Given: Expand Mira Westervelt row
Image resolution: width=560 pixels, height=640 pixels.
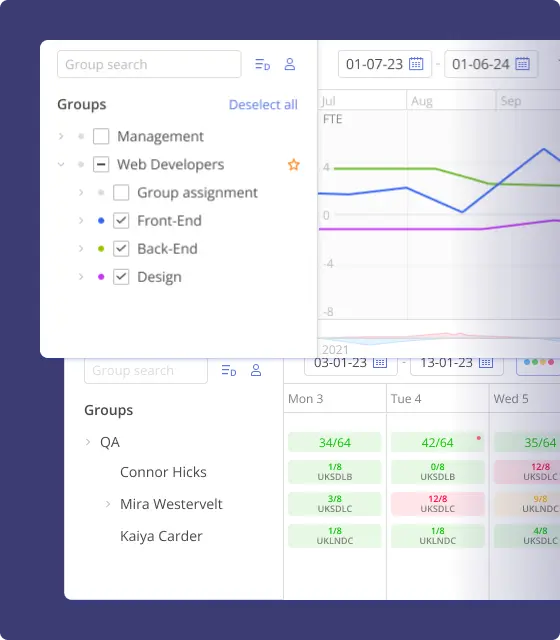Looking at the screenshot, I should [108, 504].
